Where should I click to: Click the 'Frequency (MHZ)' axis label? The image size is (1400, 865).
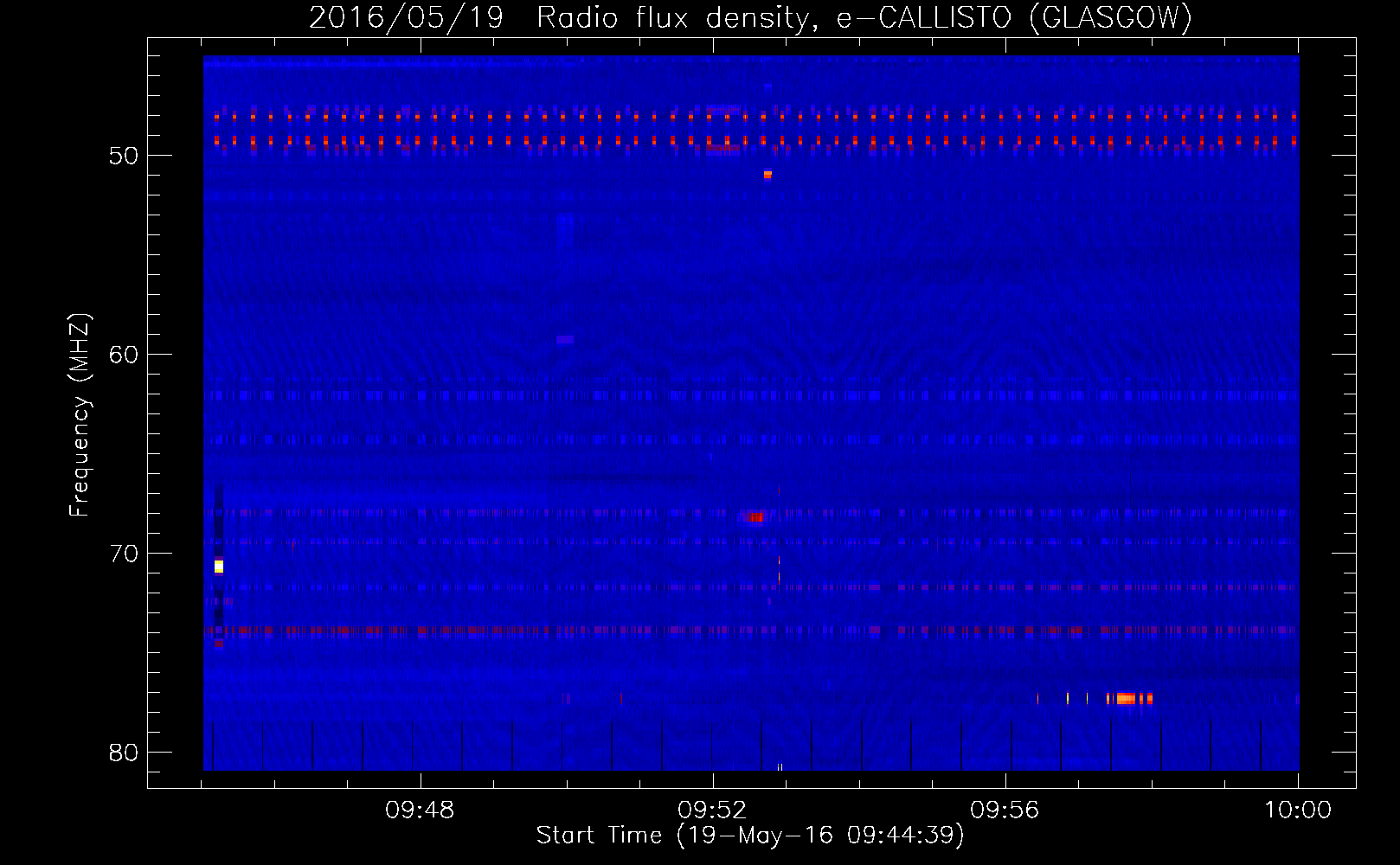(80, 415)
